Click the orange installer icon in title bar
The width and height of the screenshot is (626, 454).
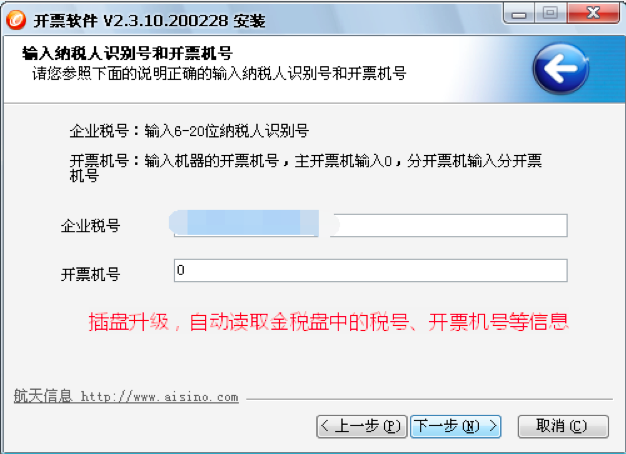tap(16, 19)
